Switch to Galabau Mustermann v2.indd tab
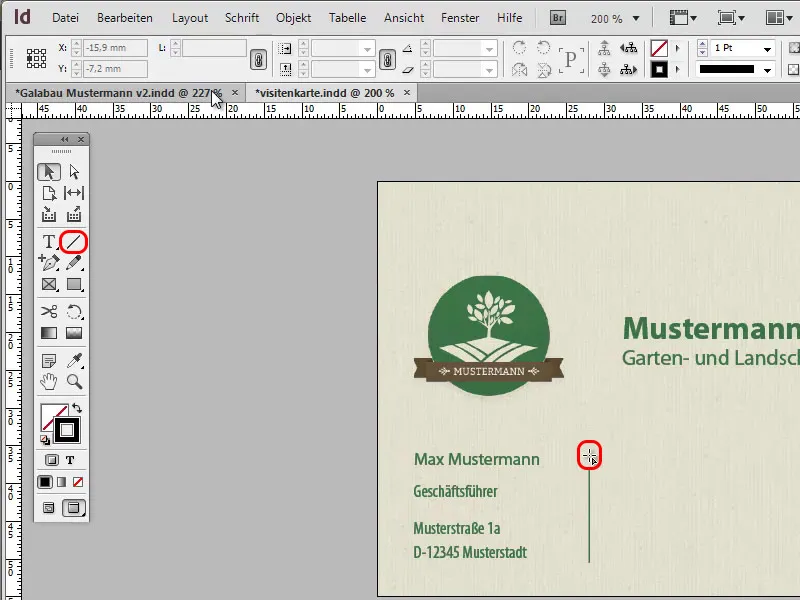Screen dimensions: 800x600 (118, 93)
